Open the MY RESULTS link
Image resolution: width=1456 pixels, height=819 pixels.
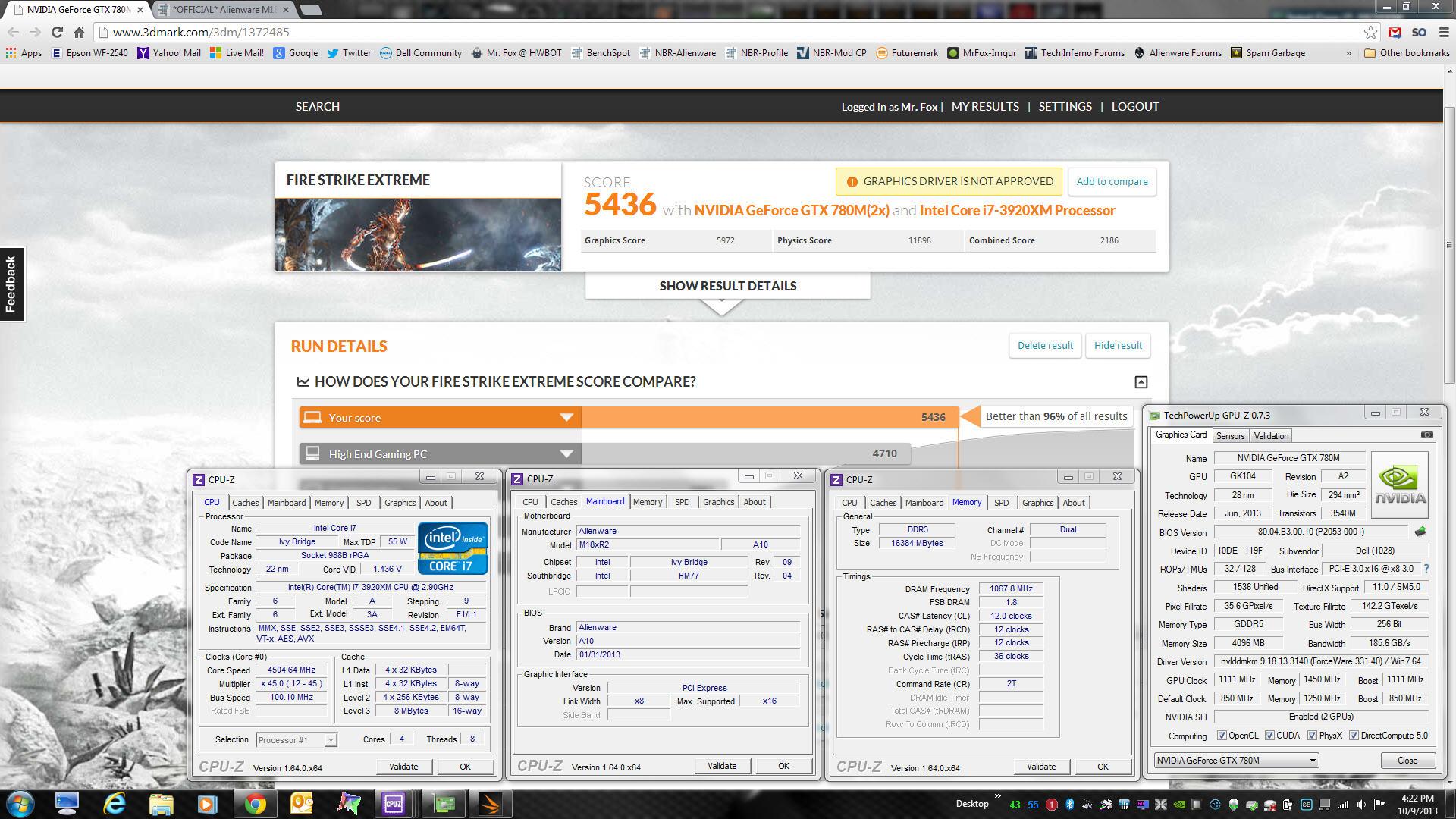tap(985, 107)
